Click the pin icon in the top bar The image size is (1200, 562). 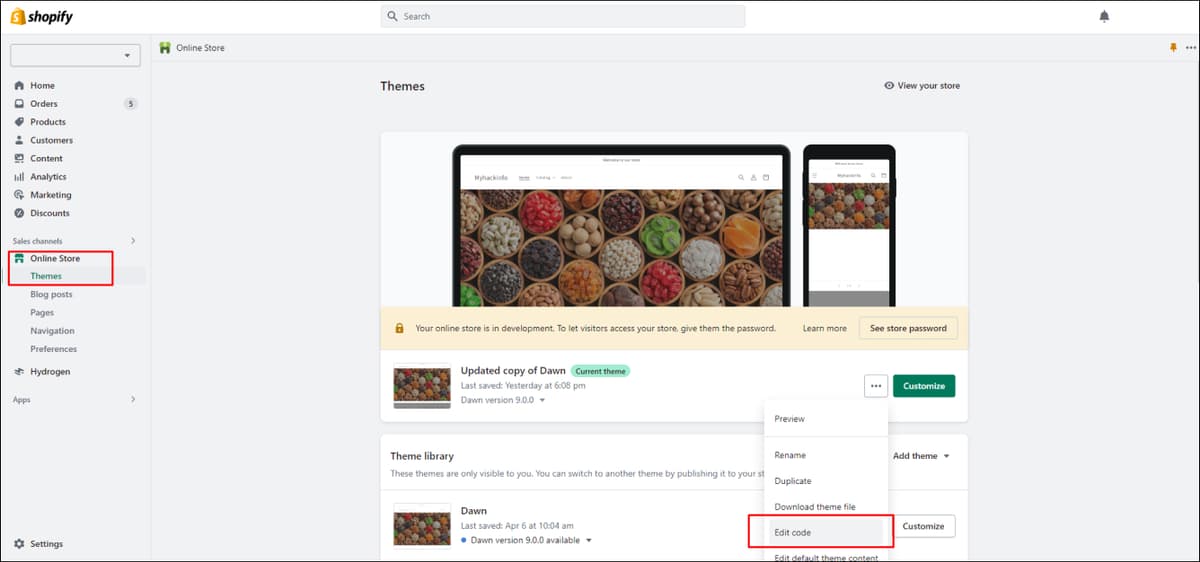tap(1173, 48)
